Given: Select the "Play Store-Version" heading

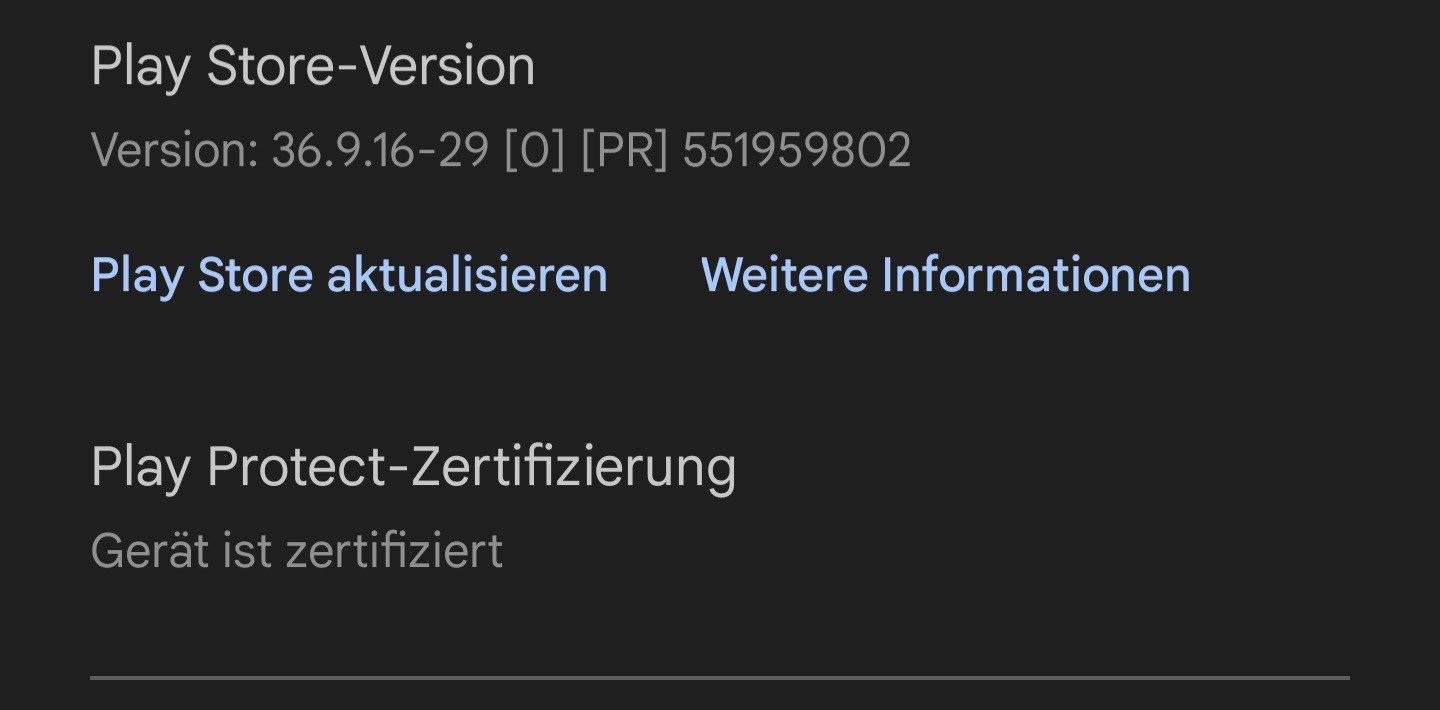Looking at the screenshot, I should pyautogui.click(x=313, y=68).
